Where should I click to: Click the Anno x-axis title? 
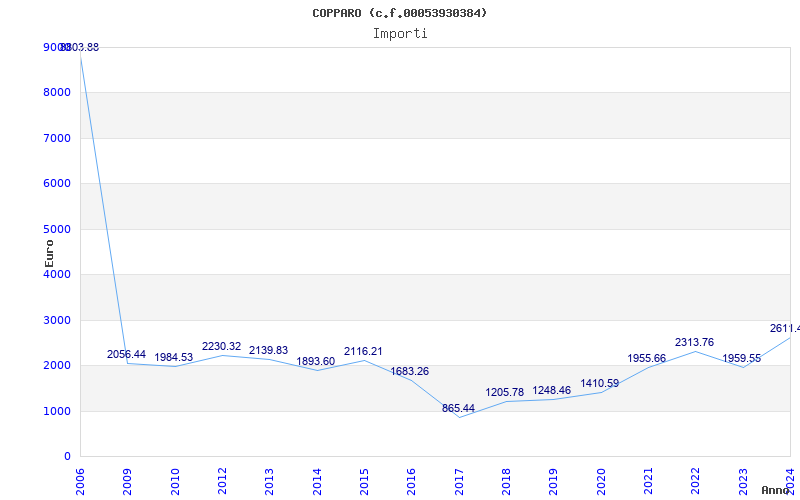click(x=775, y=490)
